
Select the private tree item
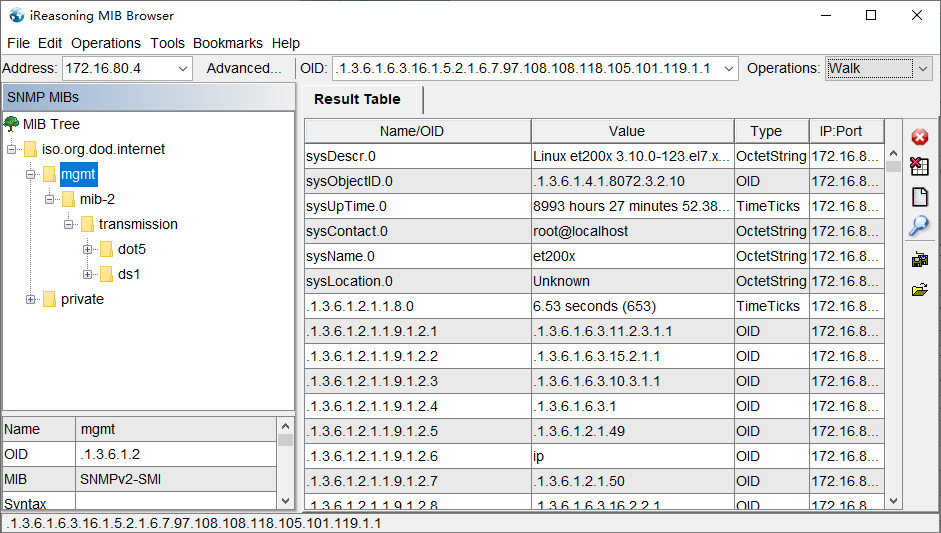[82, 299]
